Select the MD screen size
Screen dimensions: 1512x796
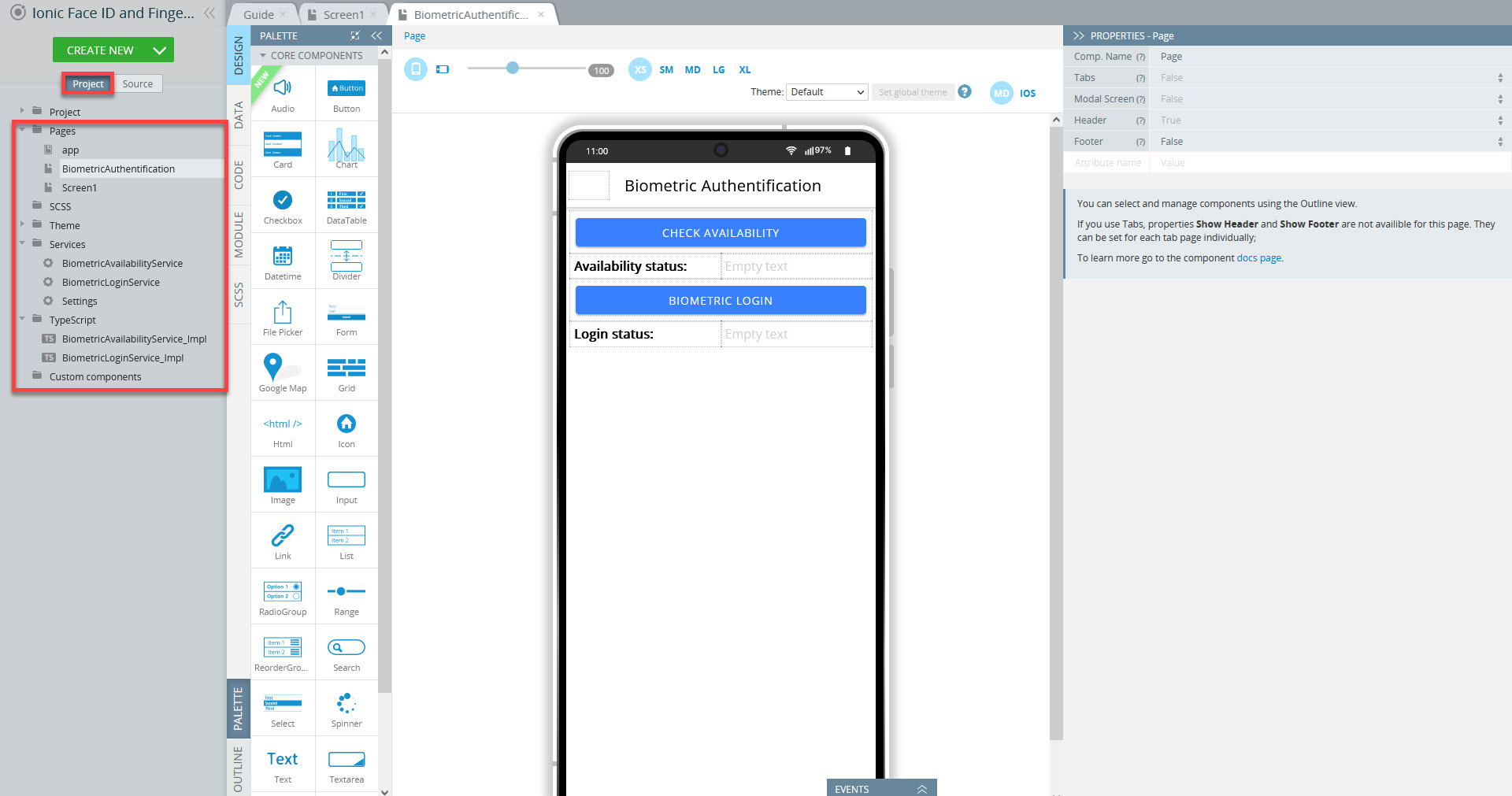[x=692, y=69]
